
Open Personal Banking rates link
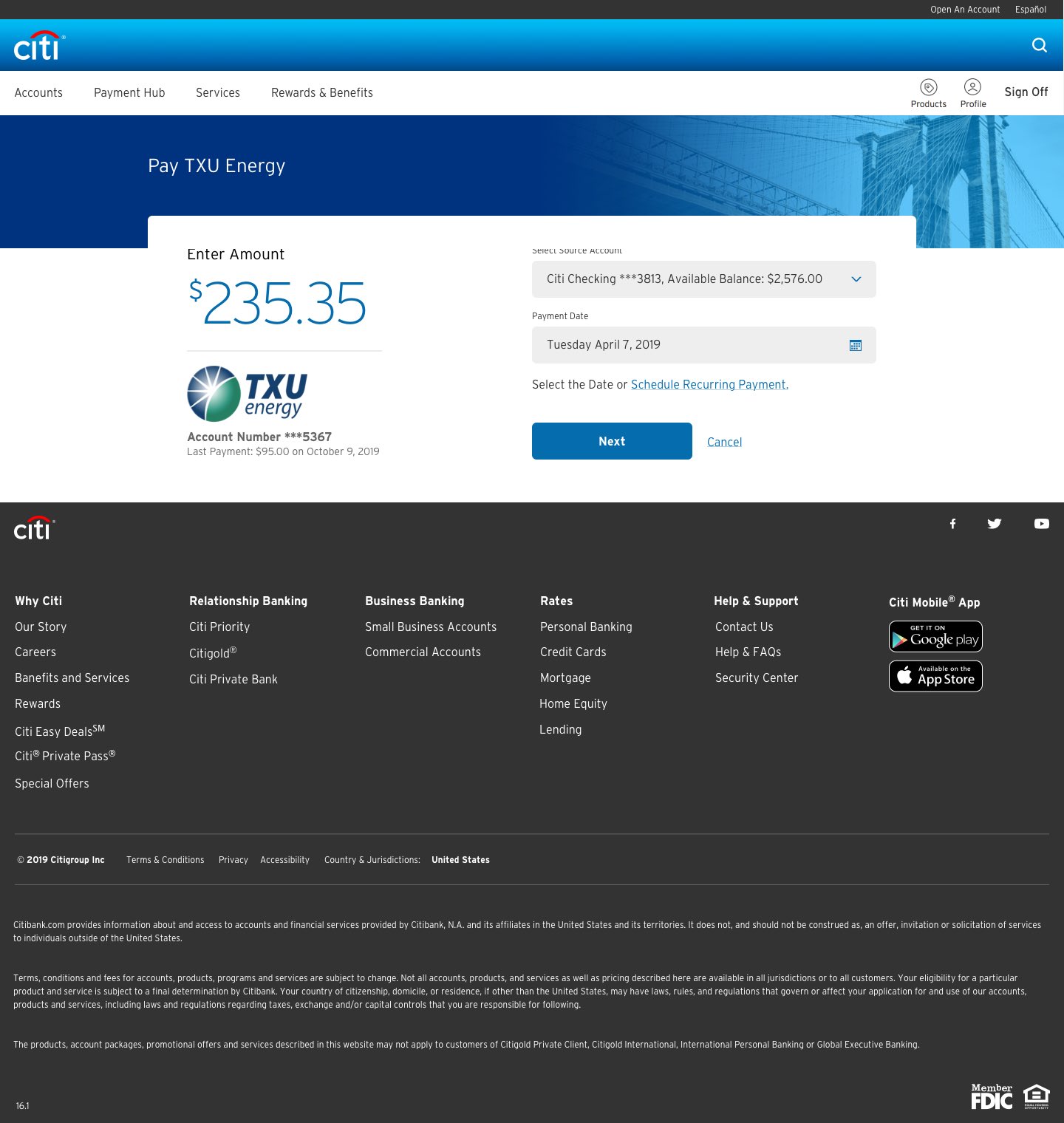point(586,627)
